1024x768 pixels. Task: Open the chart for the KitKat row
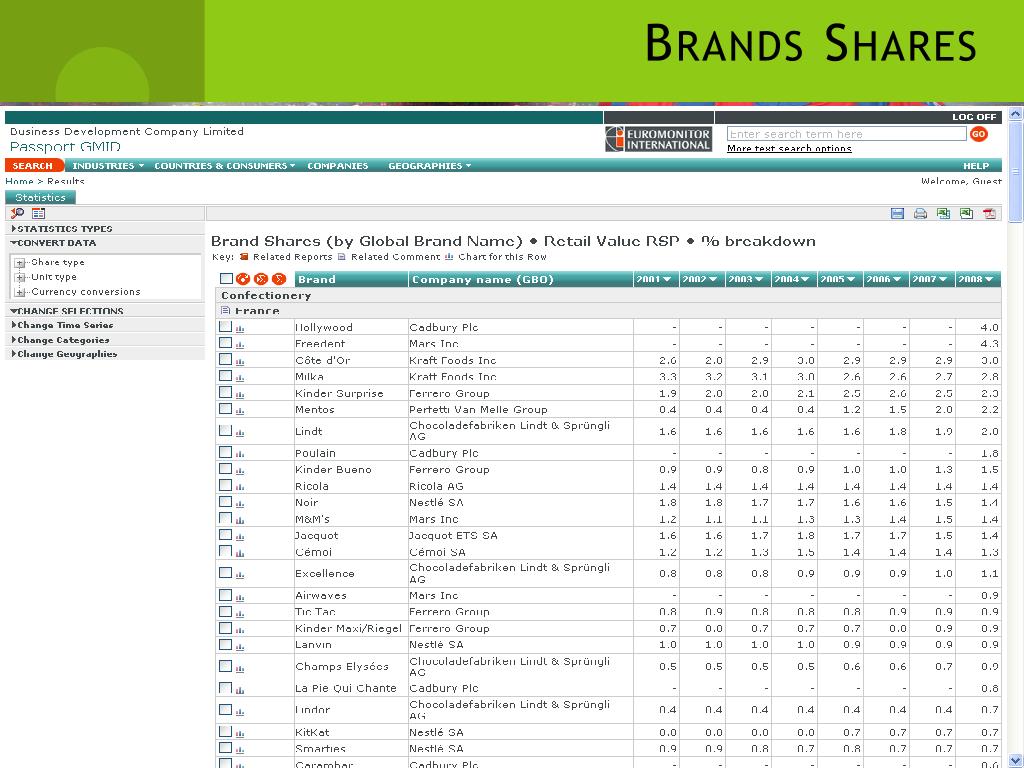pos(240,733)
